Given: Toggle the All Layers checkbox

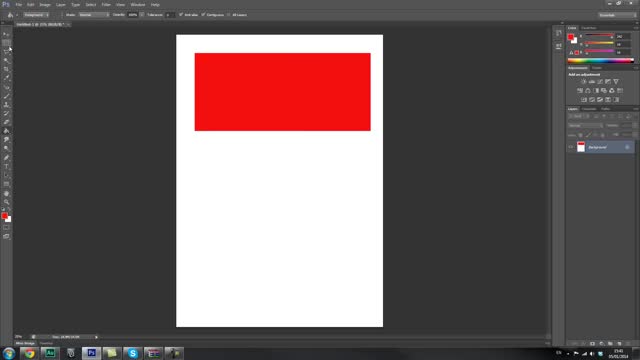Looking at the screenshot, I should tap(229, 15).
